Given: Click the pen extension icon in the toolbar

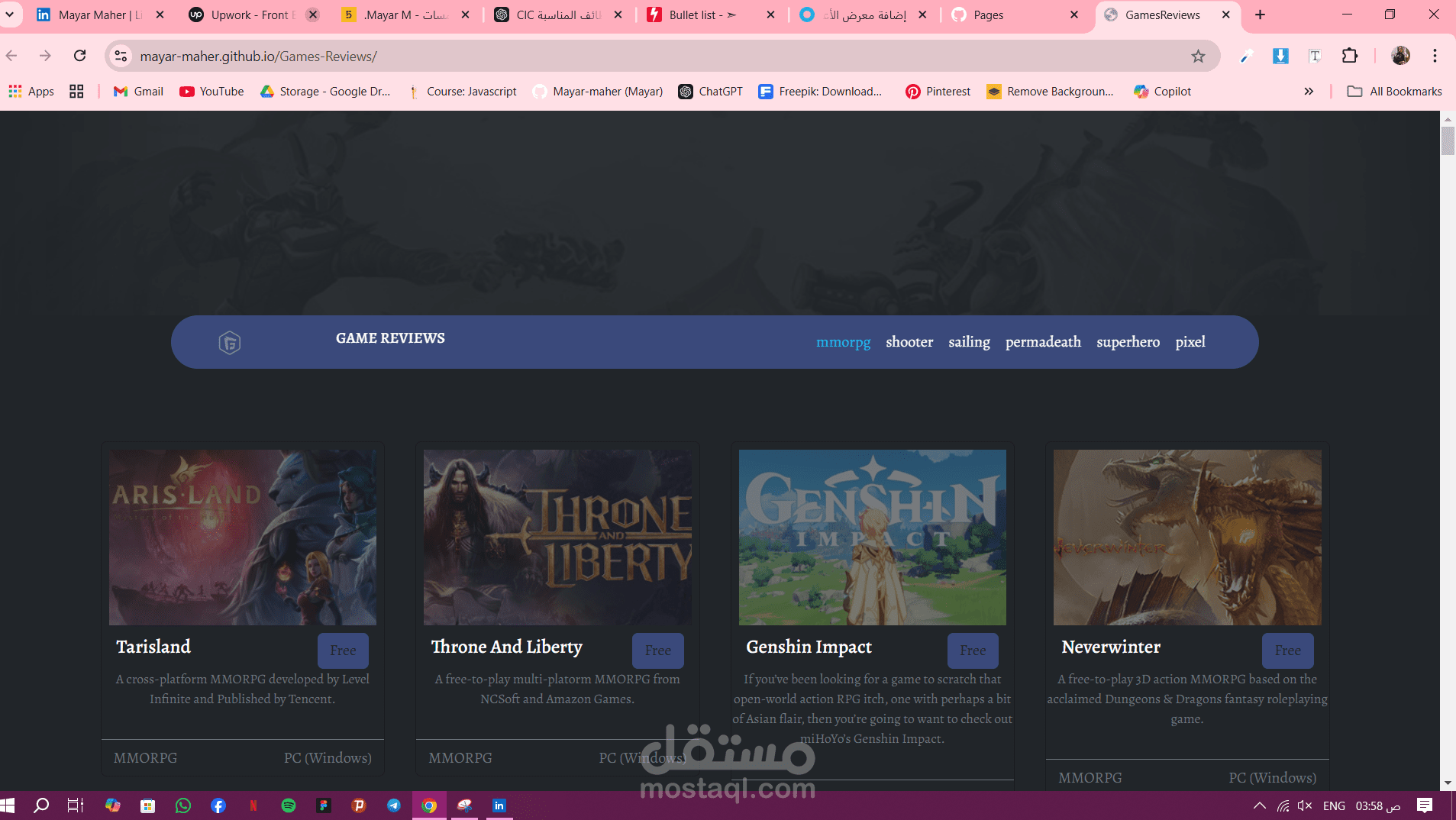Looking at the screenshot, I should (1246, 56).
